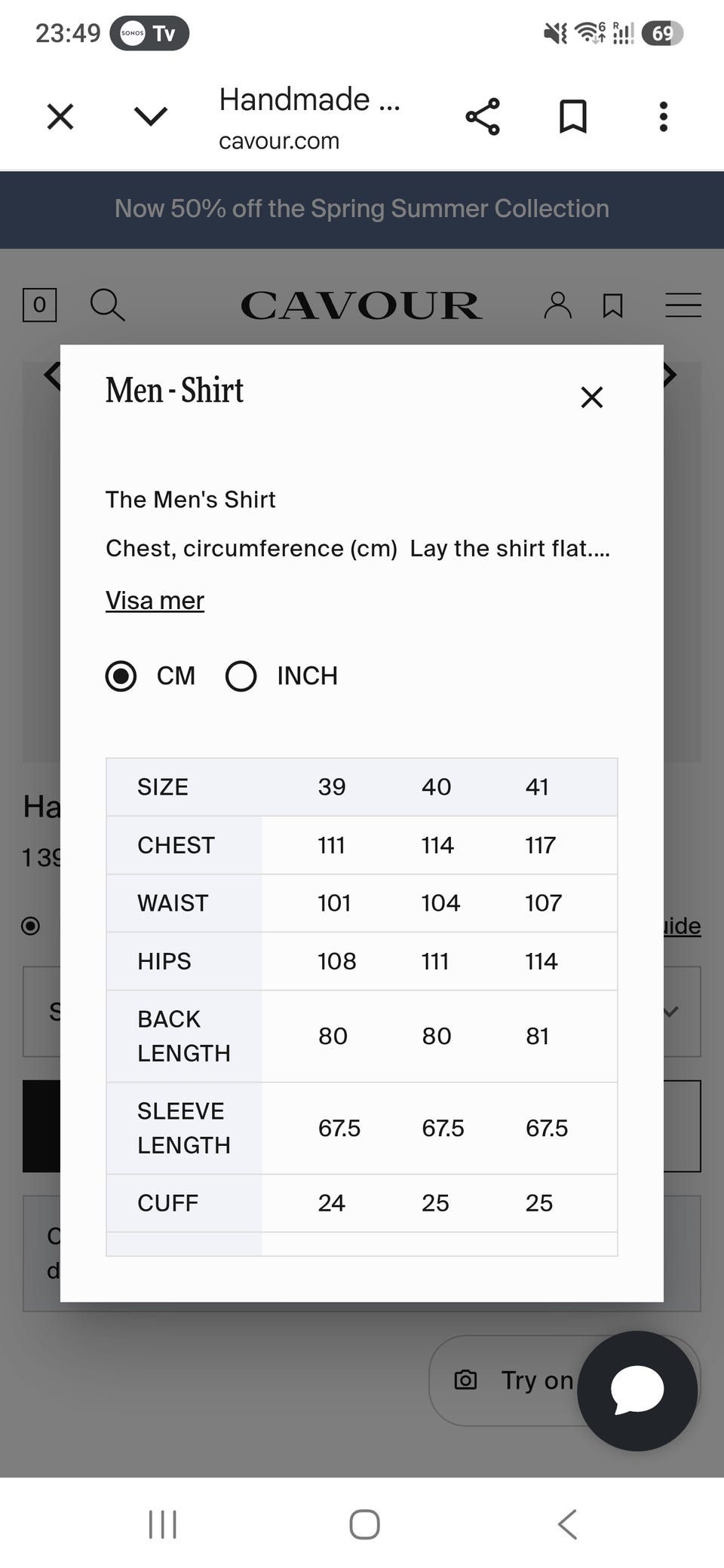Tap the share icon in browser bar

pyautogui.click(x=483, y=117)
